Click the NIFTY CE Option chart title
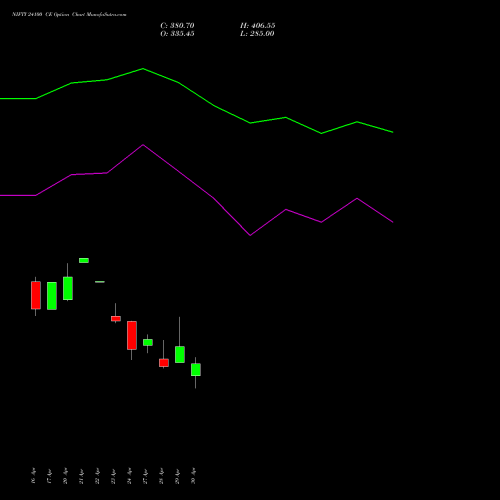This screenshot has height=500, width=500. click(x=69, y=14)
